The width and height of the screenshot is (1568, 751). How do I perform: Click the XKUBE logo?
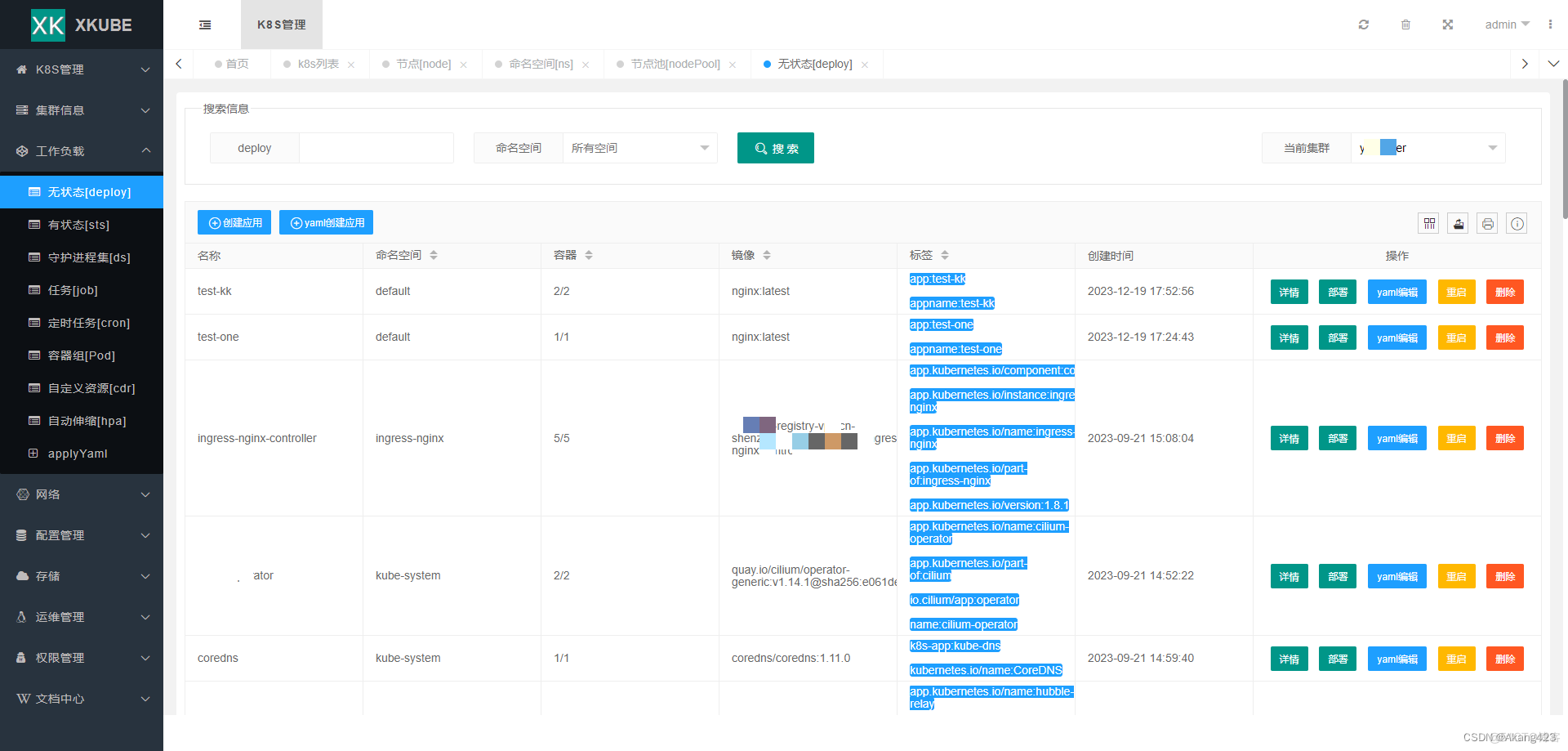[x=82, y=25]
